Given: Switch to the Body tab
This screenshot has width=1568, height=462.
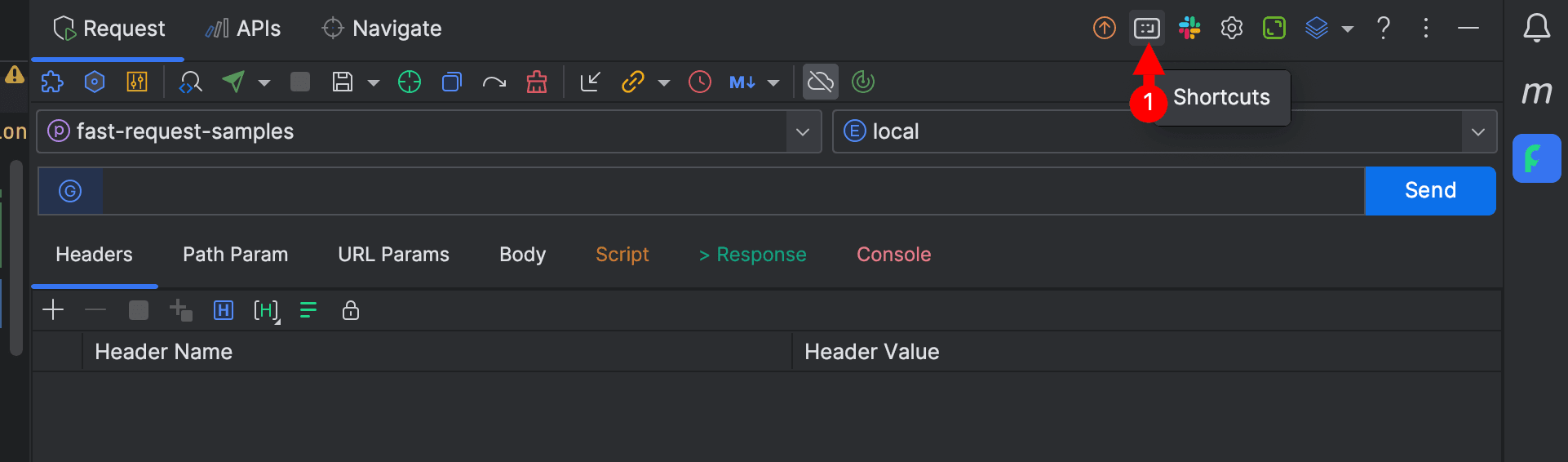Looking at the screenshot, I should 522,255.
